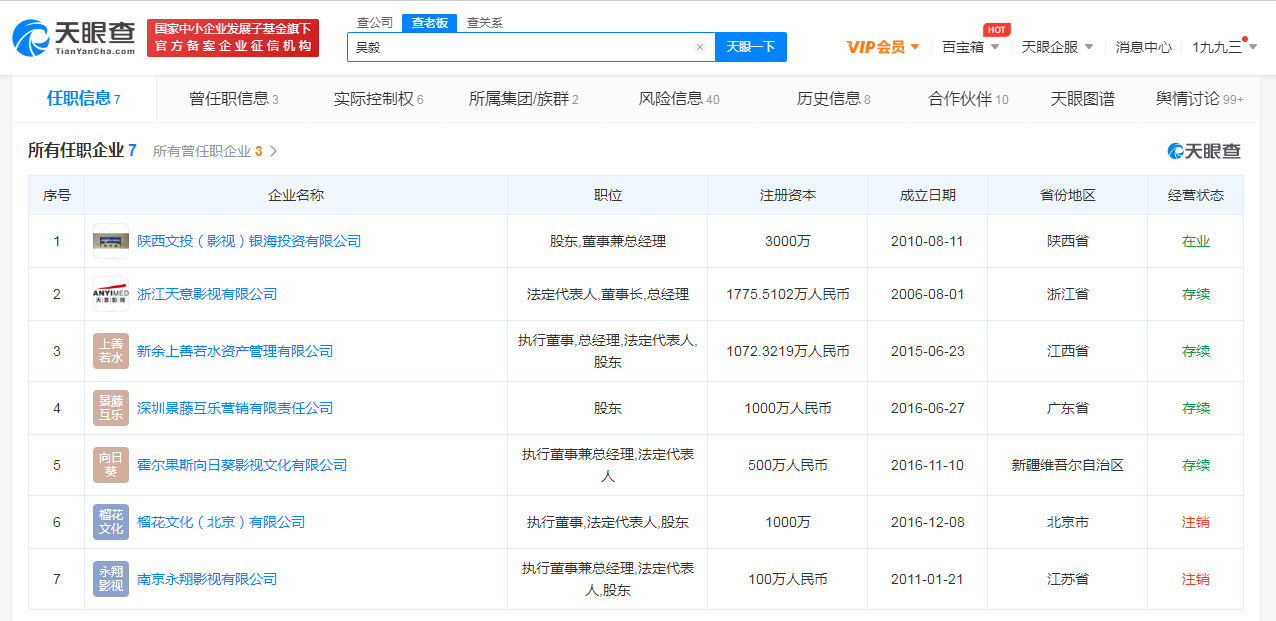Click the 企业名称 column header
1276x621 pixels.
point(296,195)
